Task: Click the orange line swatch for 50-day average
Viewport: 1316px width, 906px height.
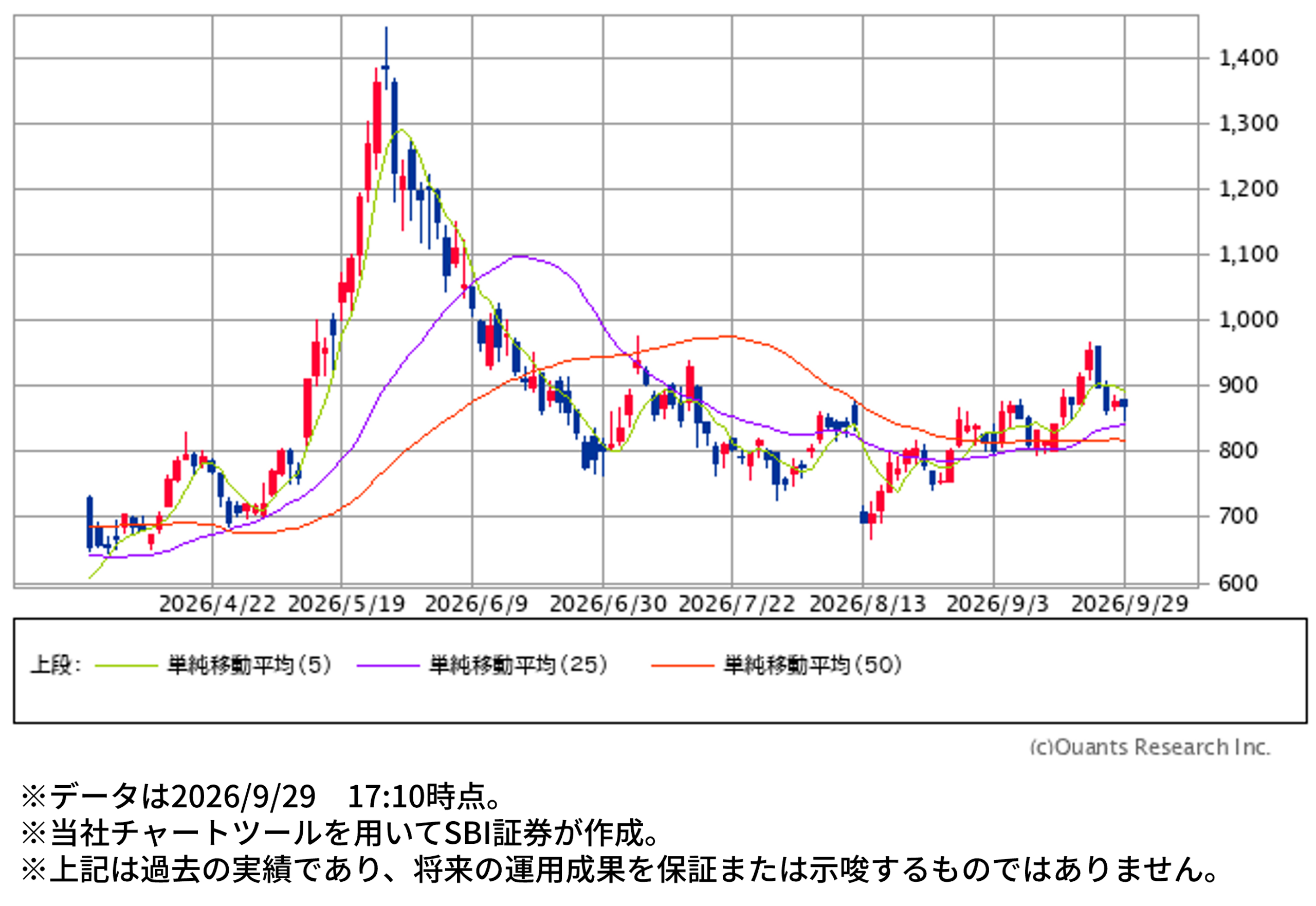Action: click(682, 666)
